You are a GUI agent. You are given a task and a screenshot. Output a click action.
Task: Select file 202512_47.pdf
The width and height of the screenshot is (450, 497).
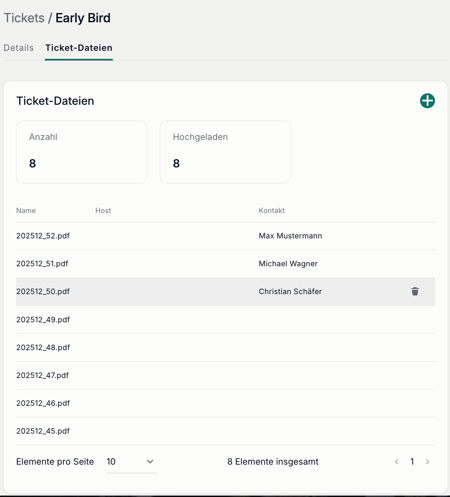tap(225, 375)
